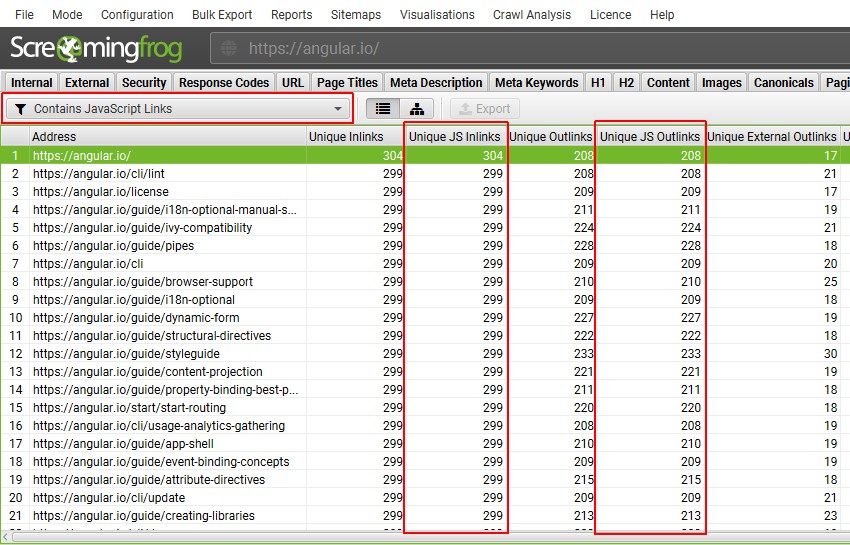This screenshot has height=545, width=850.
Task: Open the Crawl Analysis menu
Action: [532, 15]
